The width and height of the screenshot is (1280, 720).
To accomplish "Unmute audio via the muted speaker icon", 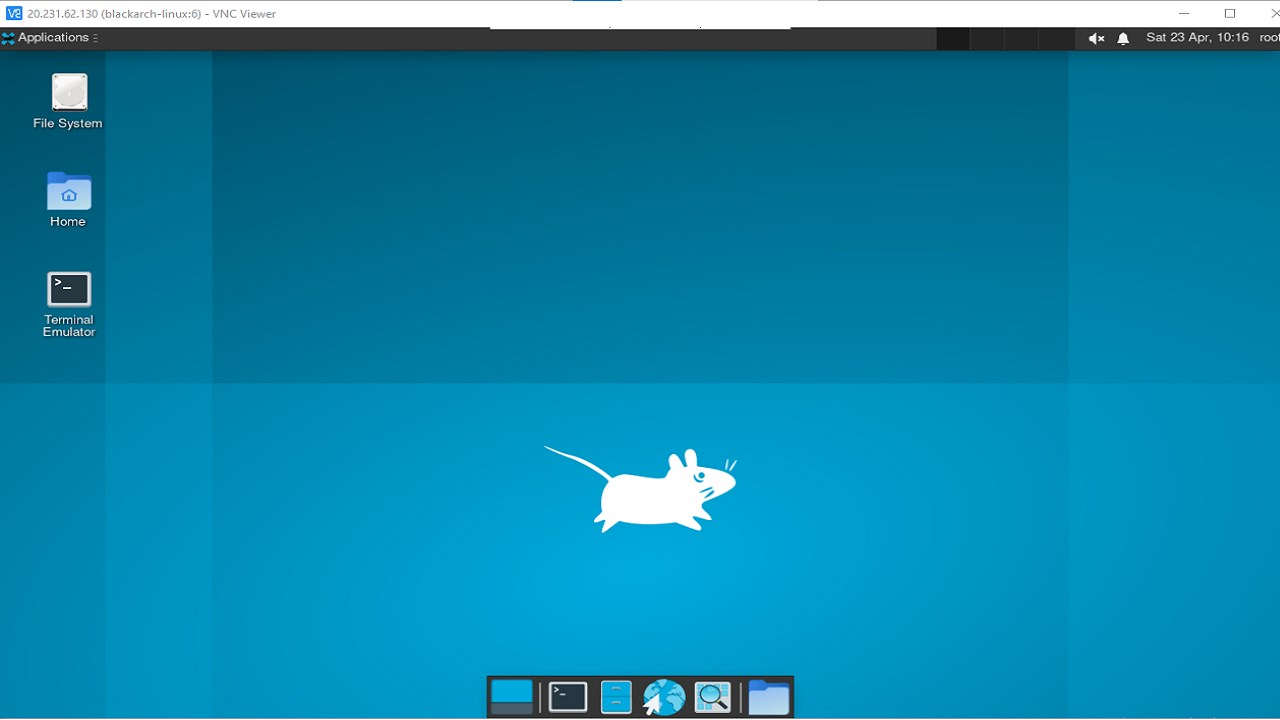I will coord(1096,38).
